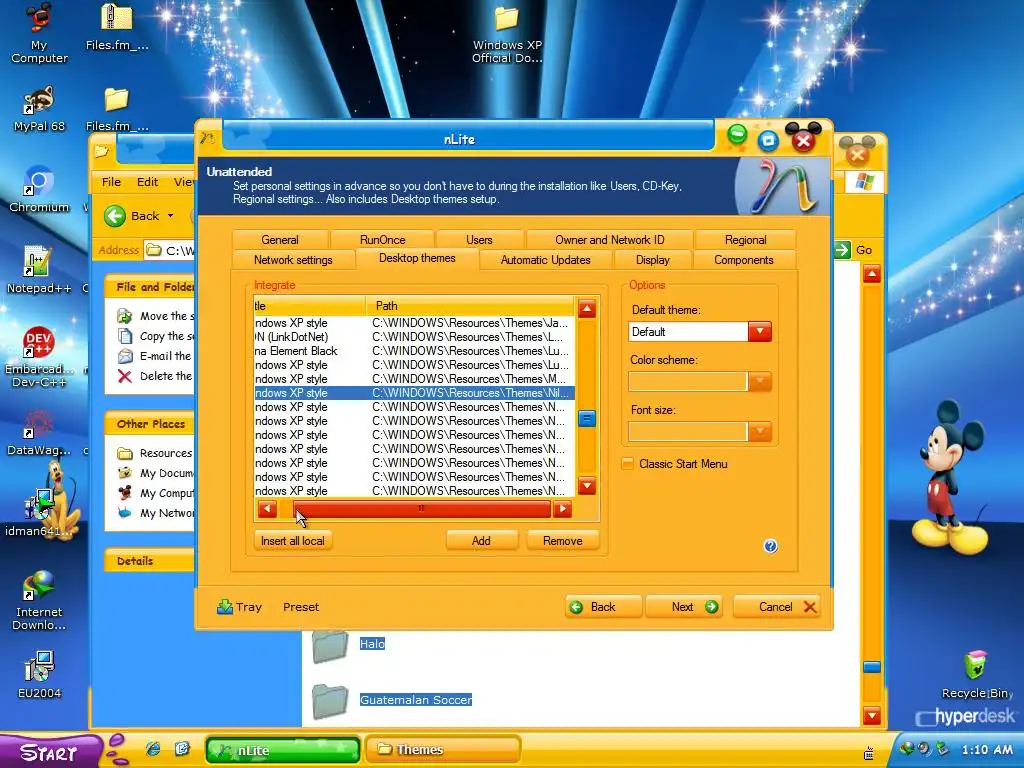1024x768 pixels.
Task: Open MyPal 68 desktop shortcut
Action: pos(39,109)
